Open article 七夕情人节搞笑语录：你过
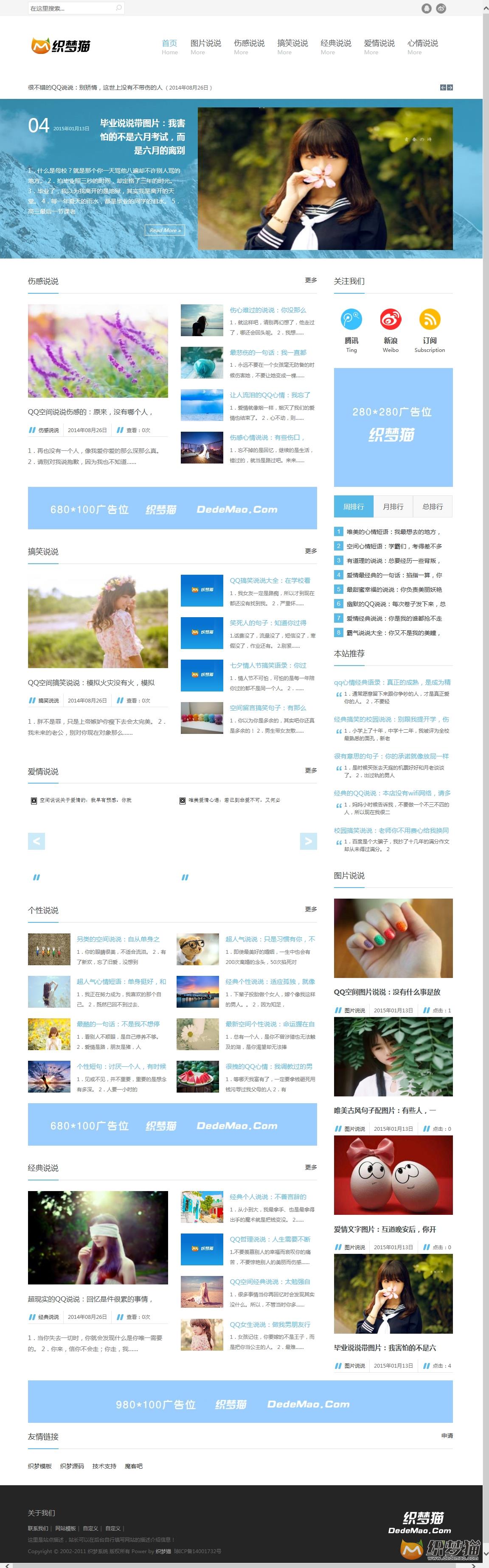 (268, 665)
